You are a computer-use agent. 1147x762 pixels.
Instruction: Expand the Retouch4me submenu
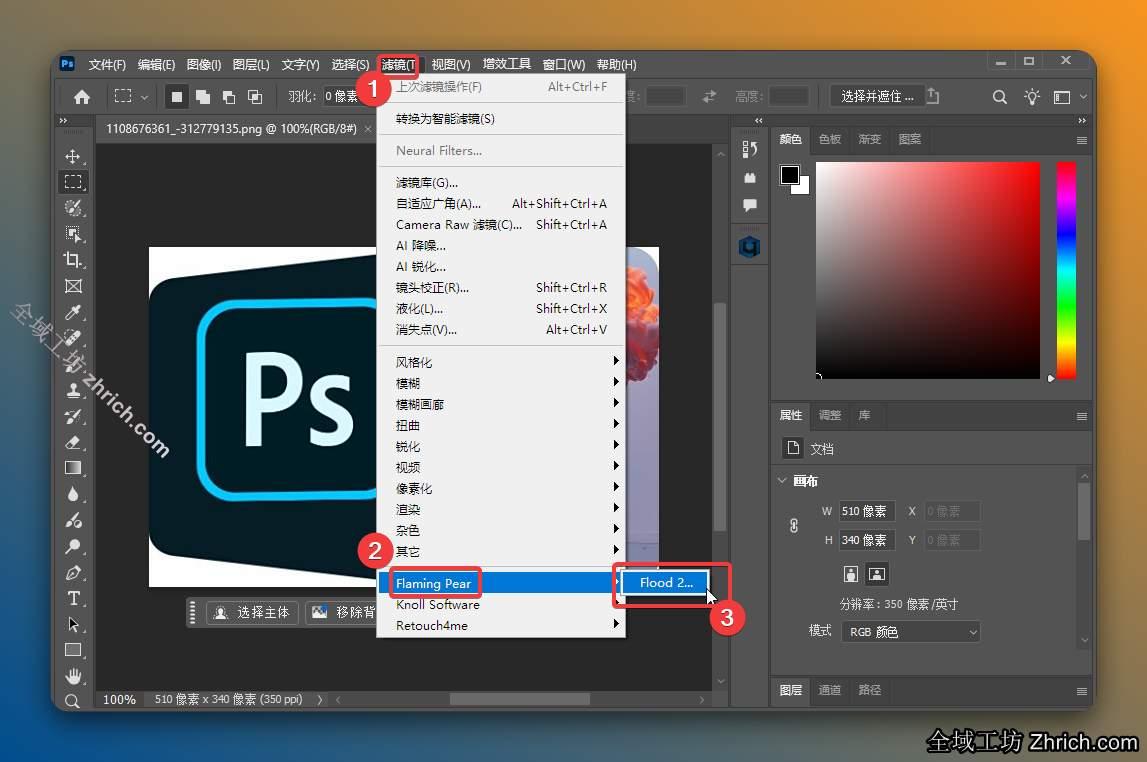click(501, 625)
